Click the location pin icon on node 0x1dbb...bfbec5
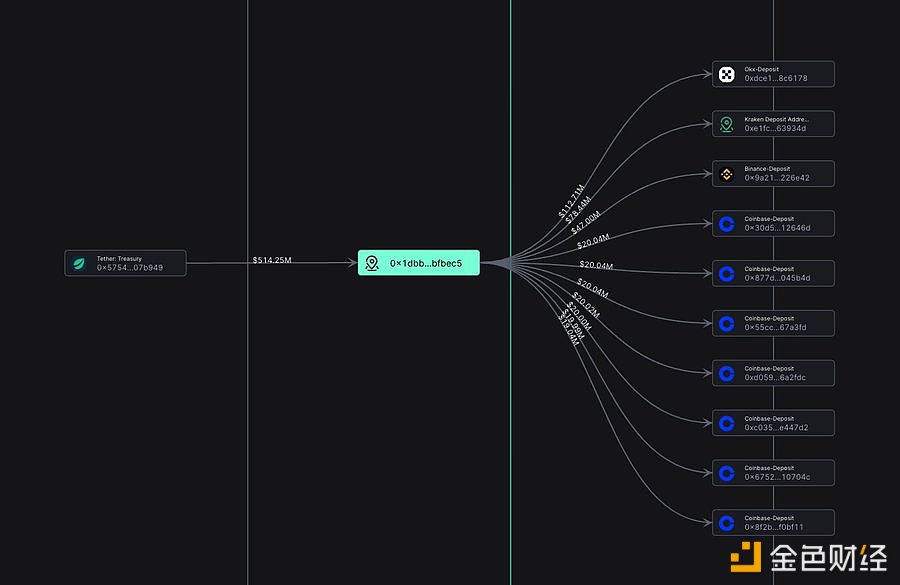This screenshot has height=585, width=900. (372, 263)
